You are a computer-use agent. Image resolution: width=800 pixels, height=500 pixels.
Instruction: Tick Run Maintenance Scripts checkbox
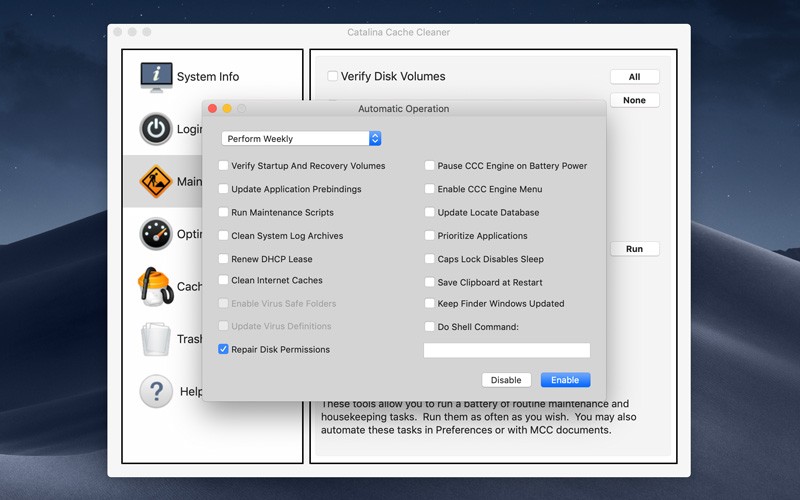point(223,212)
